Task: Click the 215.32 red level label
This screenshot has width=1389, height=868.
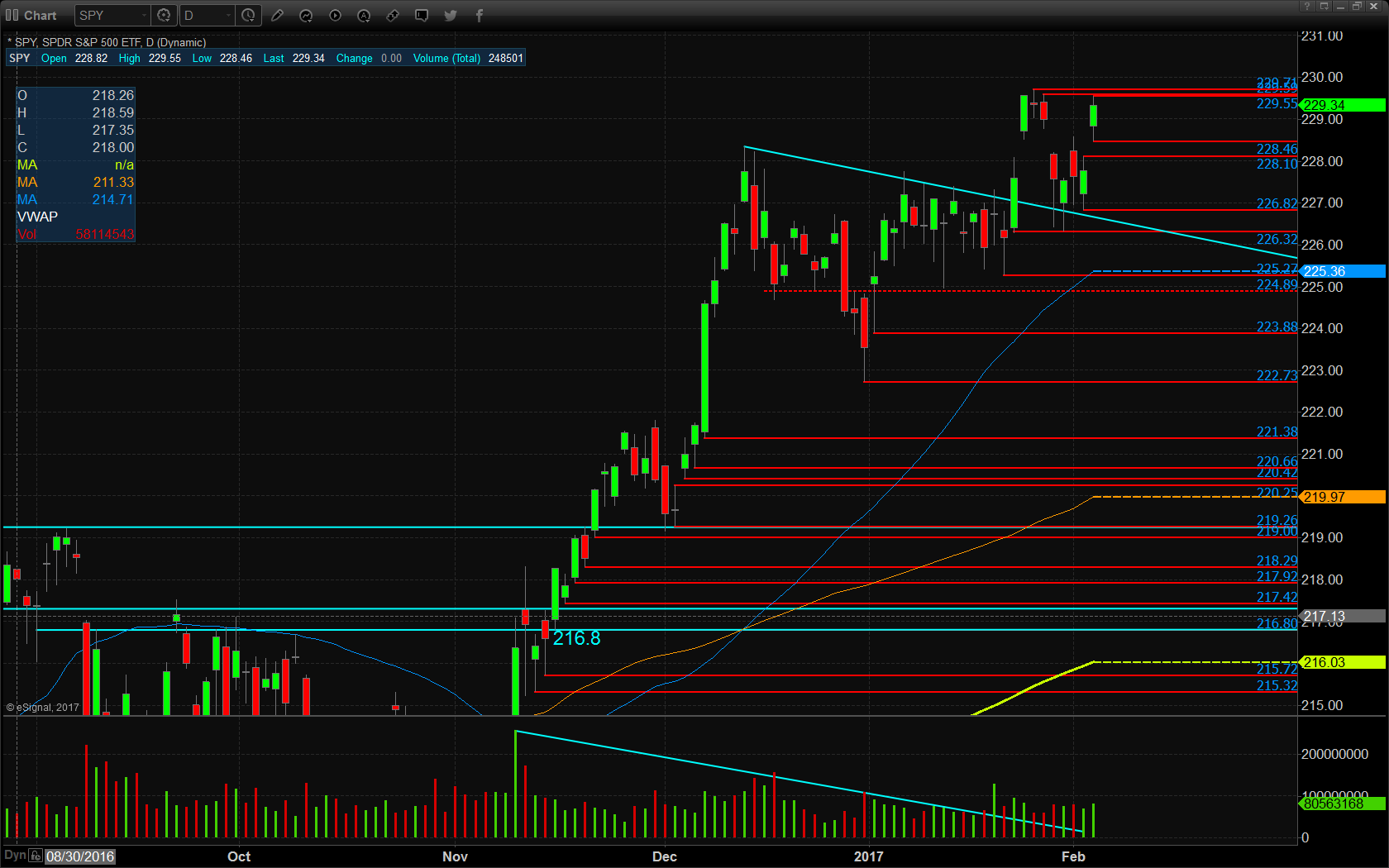Action: point(1277,685)
